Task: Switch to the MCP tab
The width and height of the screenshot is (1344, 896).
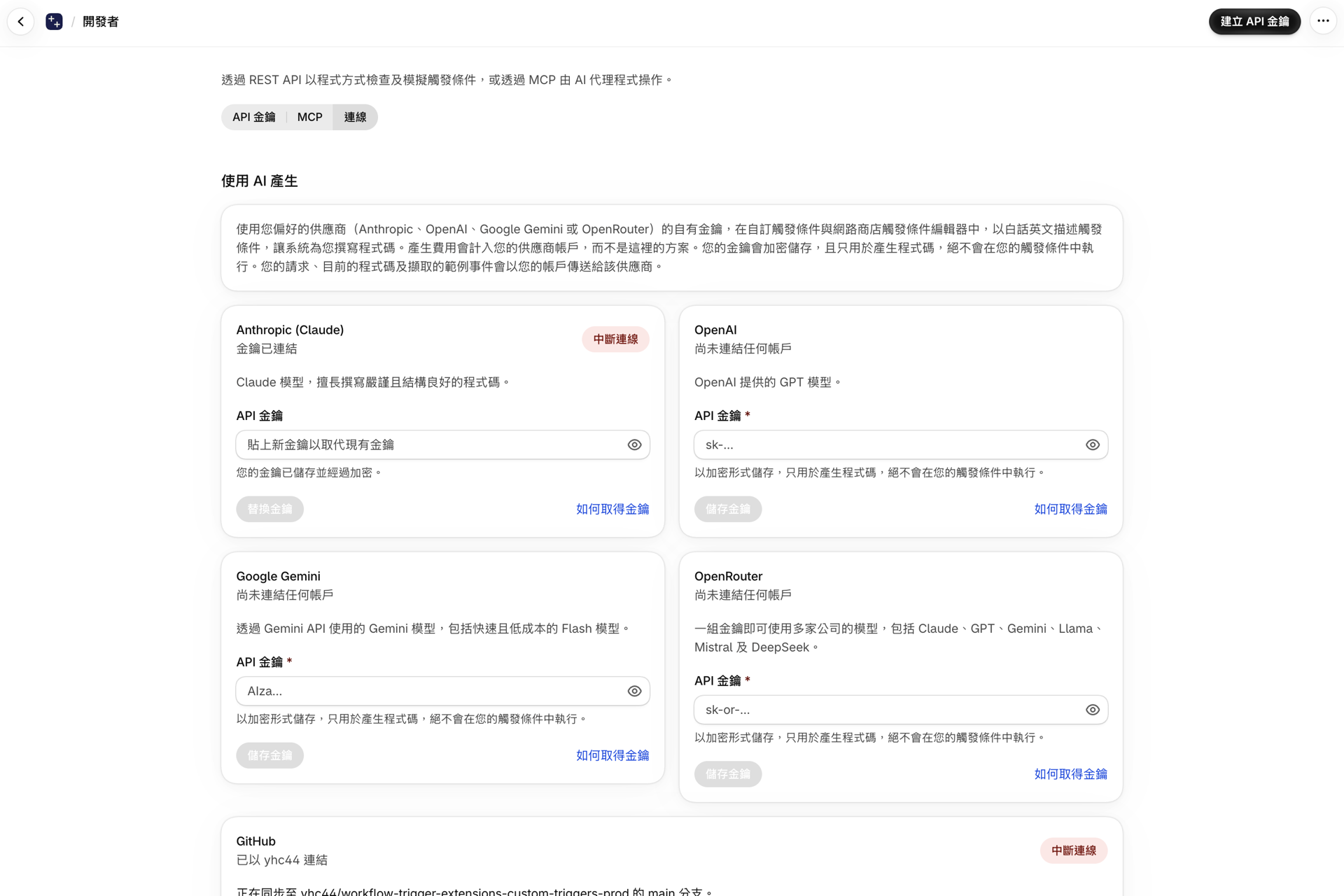Action: pyautogui.click(x=309, y=117)
